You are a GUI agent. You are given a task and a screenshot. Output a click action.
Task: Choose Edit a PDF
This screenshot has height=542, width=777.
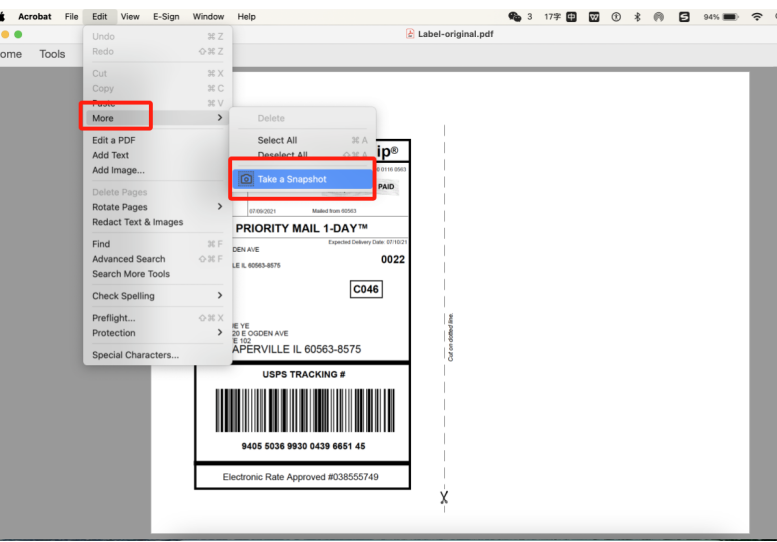158,140
